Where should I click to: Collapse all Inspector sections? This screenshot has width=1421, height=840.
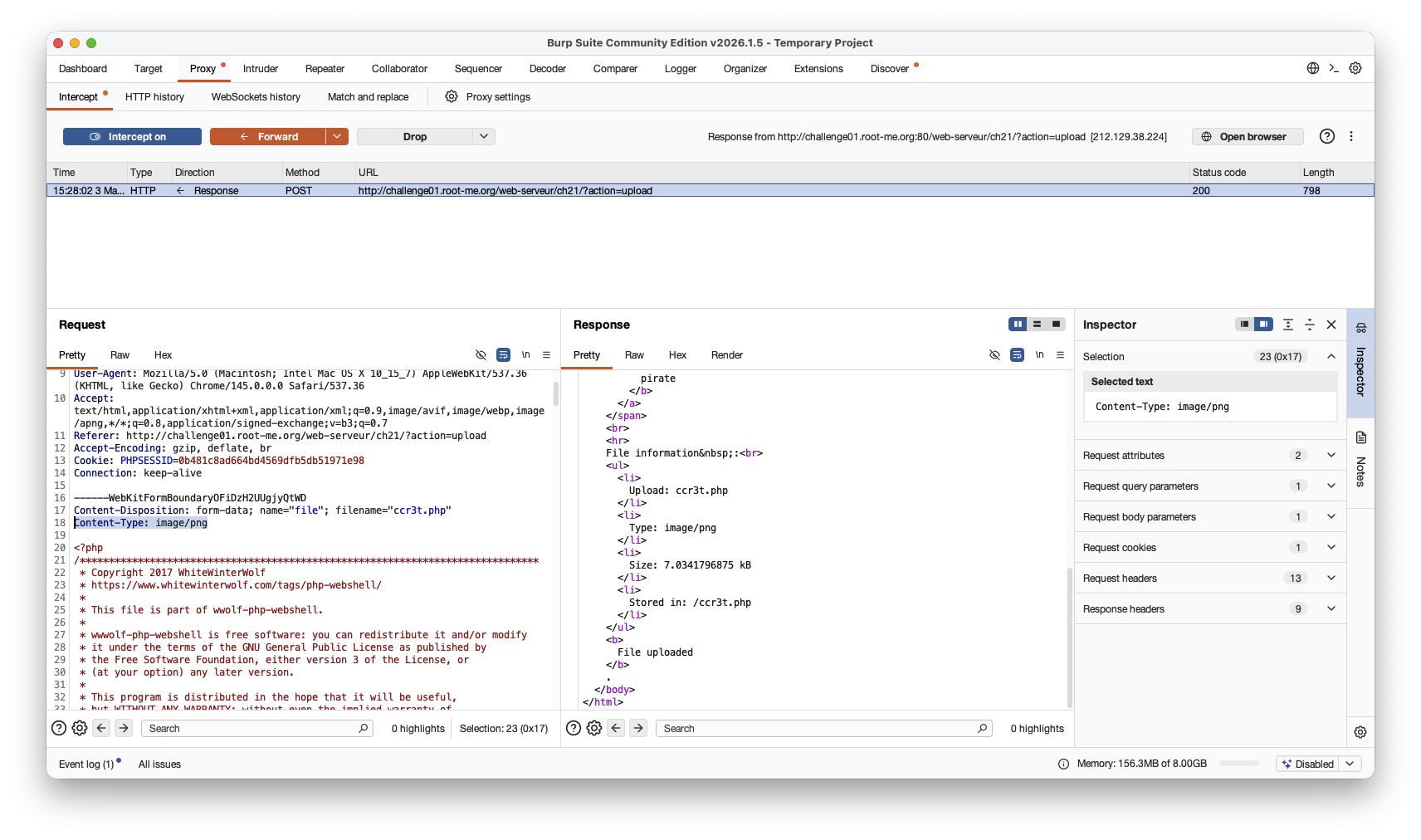coord(1310,325)
